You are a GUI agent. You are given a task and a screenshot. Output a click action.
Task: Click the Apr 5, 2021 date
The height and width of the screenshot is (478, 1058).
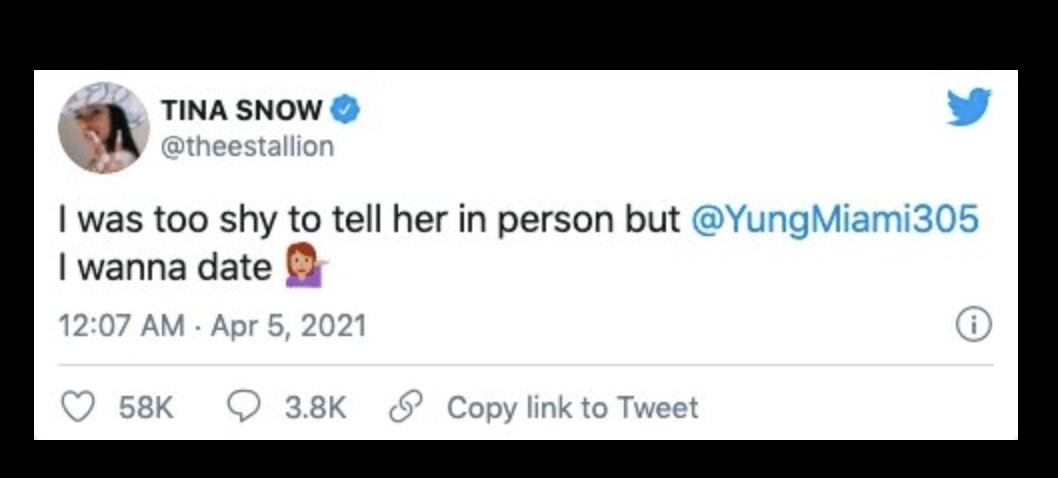(x=288, y=326)
